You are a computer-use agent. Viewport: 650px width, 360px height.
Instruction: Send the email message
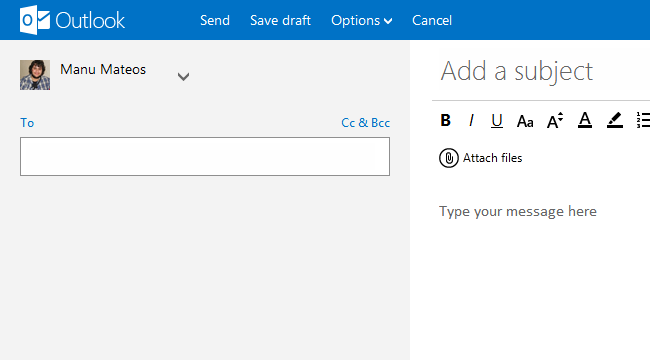215,20
